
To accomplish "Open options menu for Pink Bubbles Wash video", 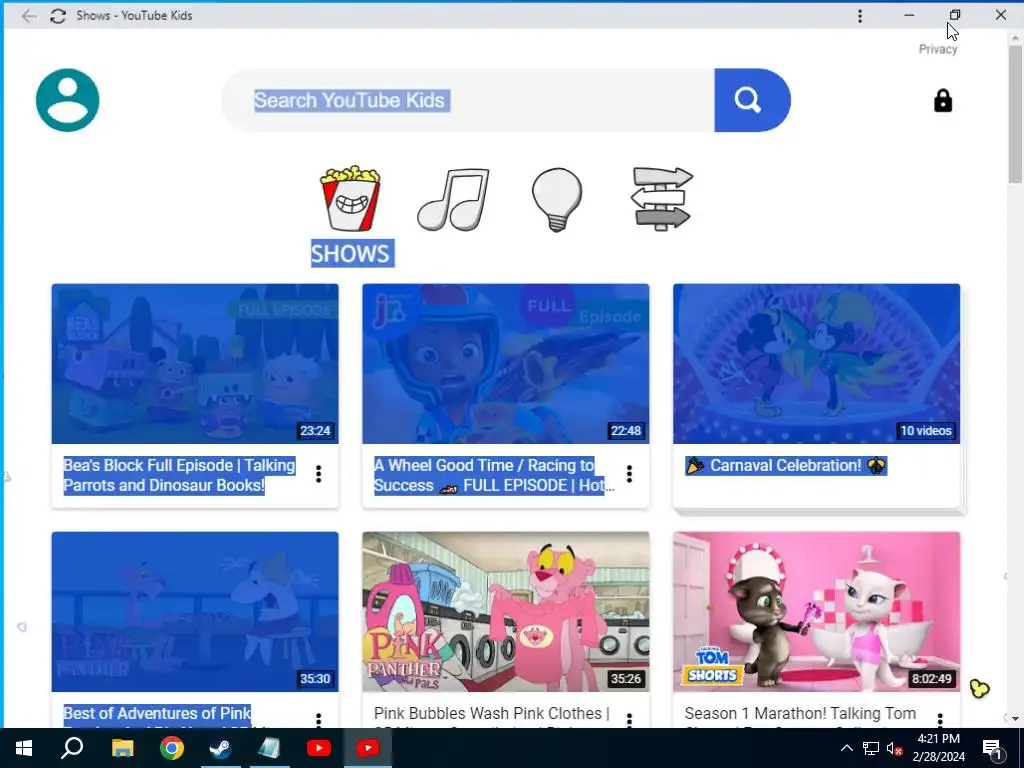I will (630, 719).
